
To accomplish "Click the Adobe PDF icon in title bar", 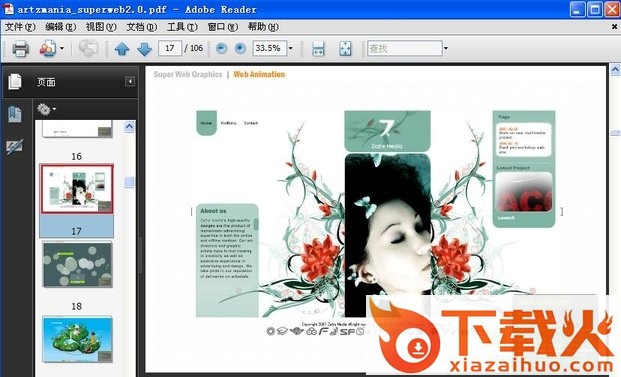I will click(8, 9).
